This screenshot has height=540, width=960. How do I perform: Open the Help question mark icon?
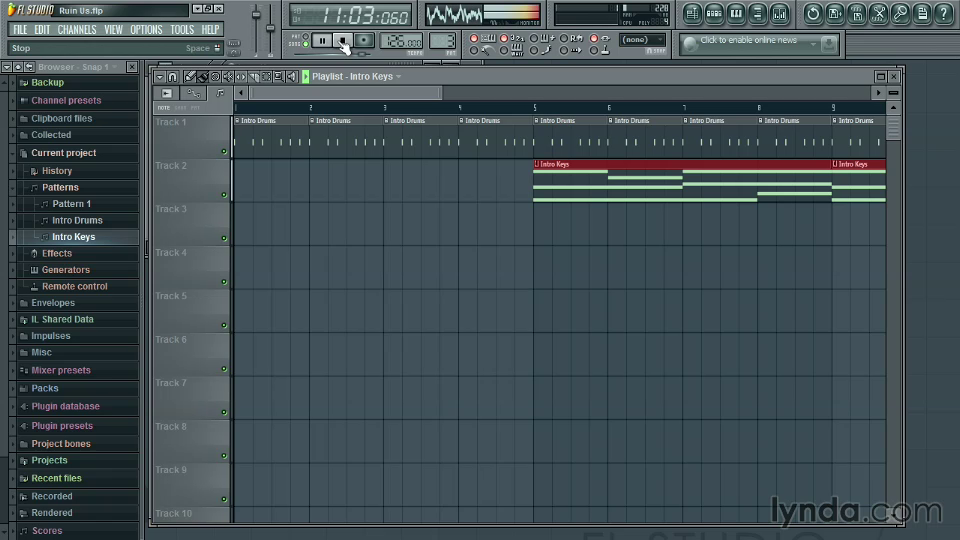pos(944,13)
